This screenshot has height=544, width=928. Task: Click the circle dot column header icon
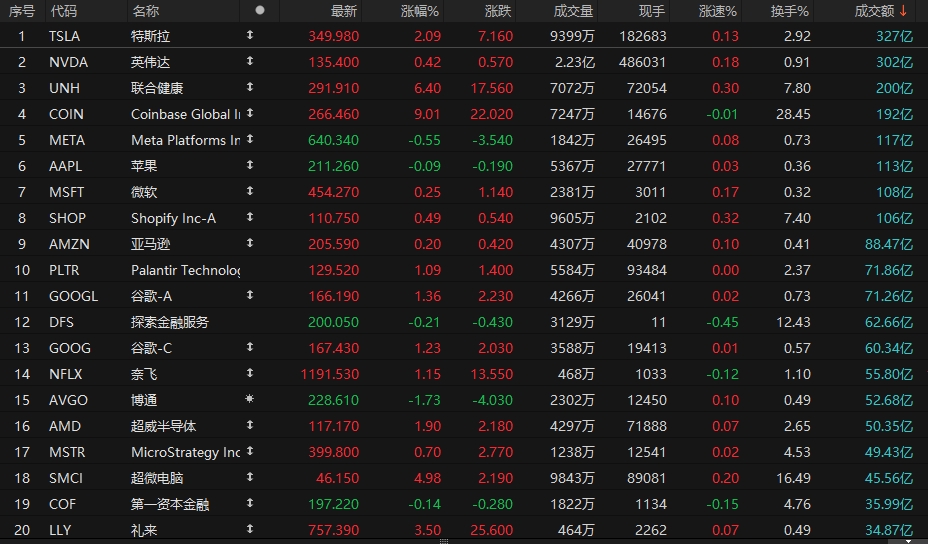point(259,10)
